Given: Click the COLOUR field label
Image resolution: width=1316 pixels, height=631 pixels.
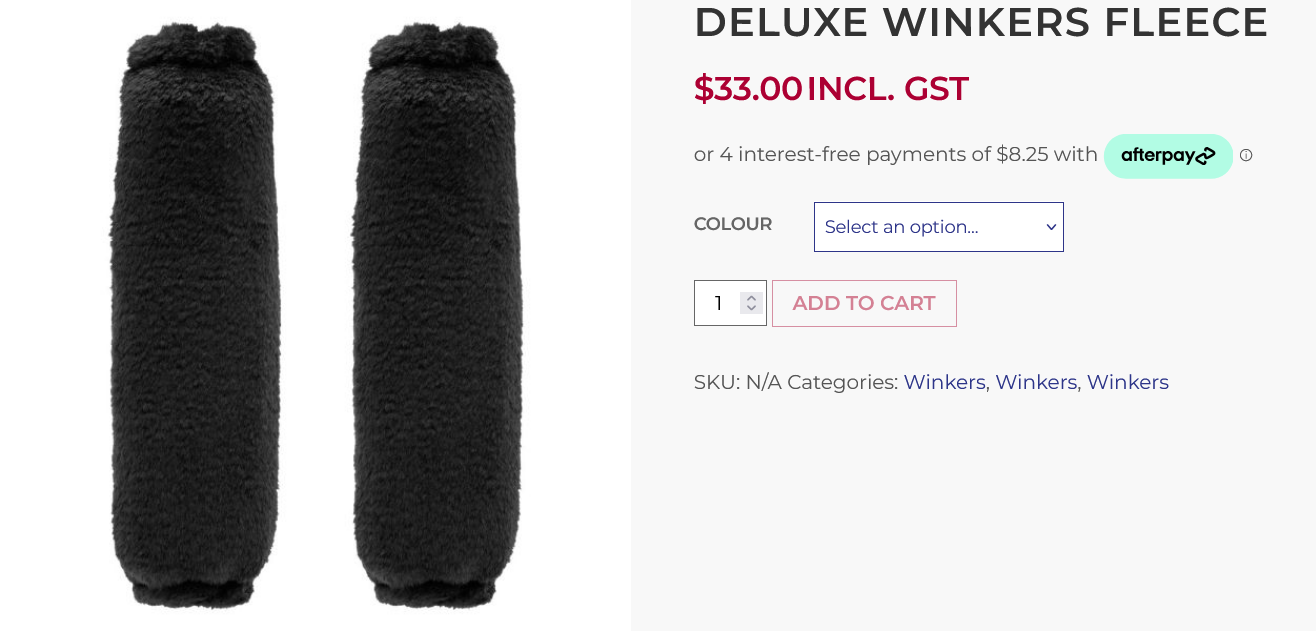Looking at the screenshot, I should (x=732, y=224).
